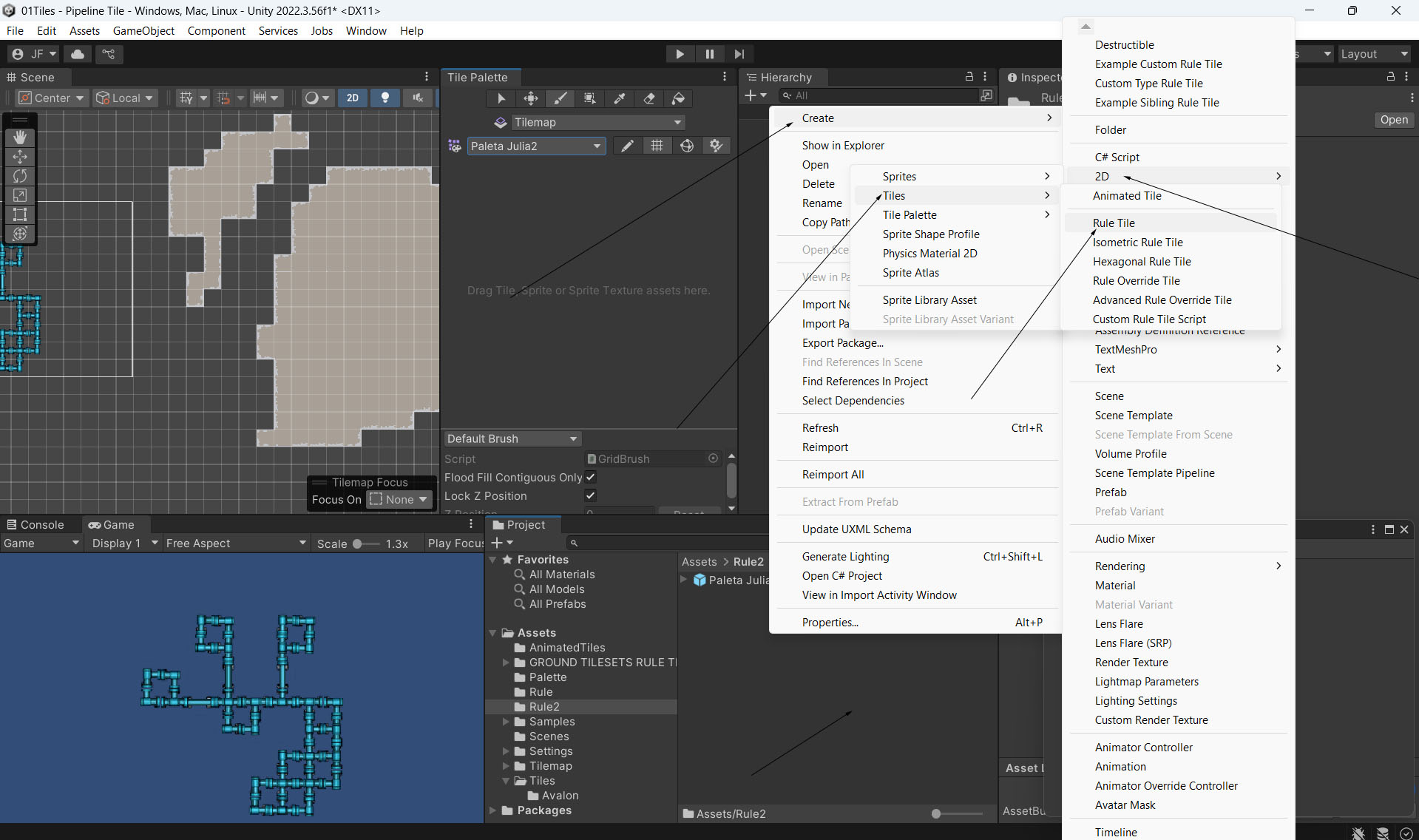Uncheck Flood Fill Contiguous Only

[x=590, y=478]
